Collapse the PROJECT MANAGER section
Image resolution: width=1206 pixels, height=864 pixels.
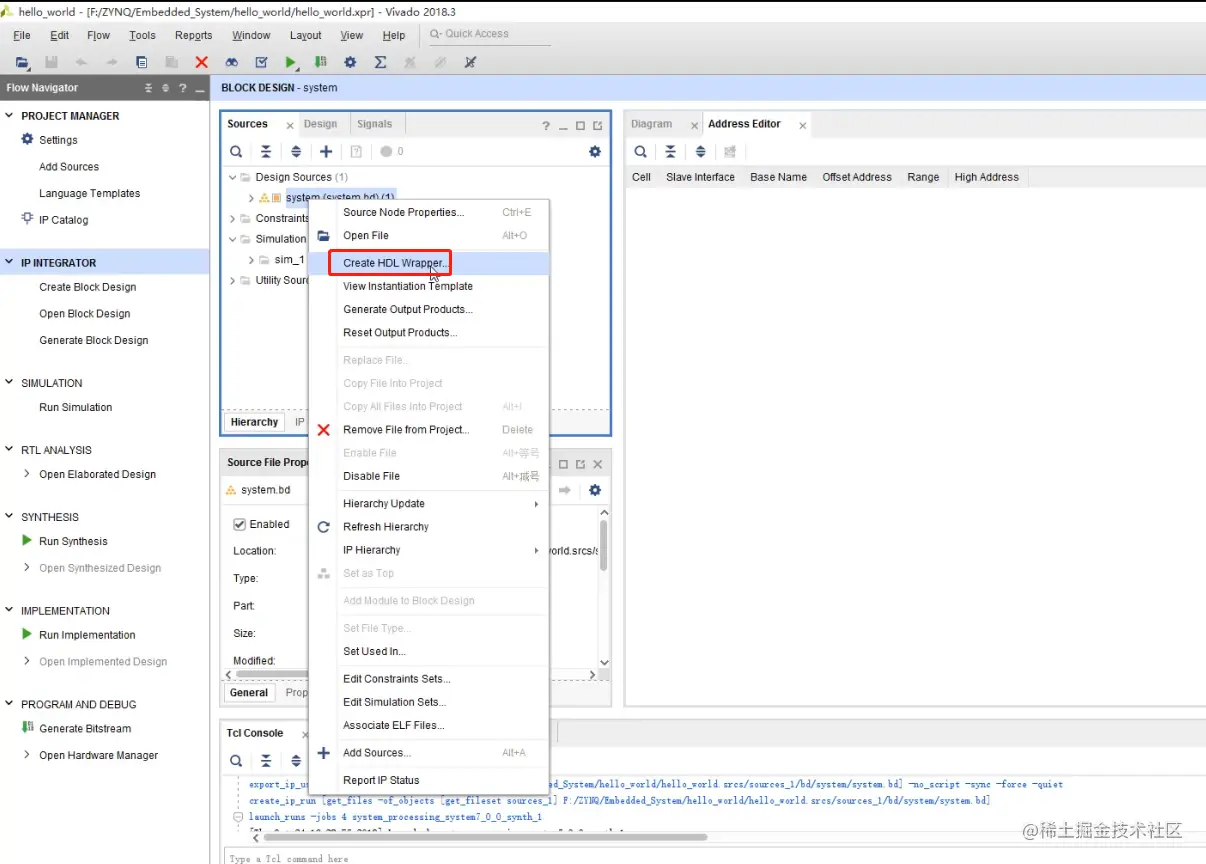click(10, 115)
